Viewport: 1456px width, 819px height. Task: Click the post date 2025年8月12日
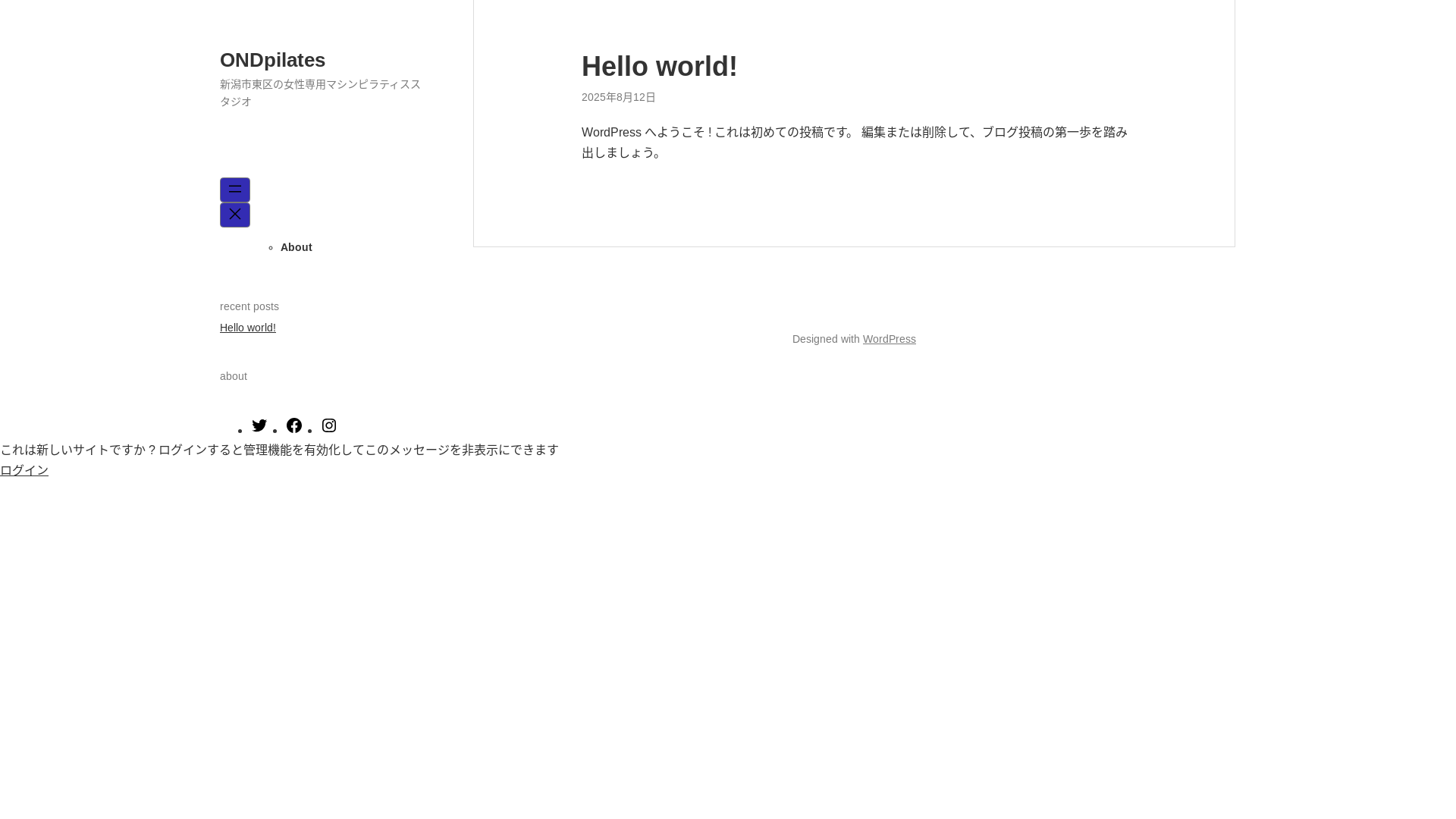[619, 97]
